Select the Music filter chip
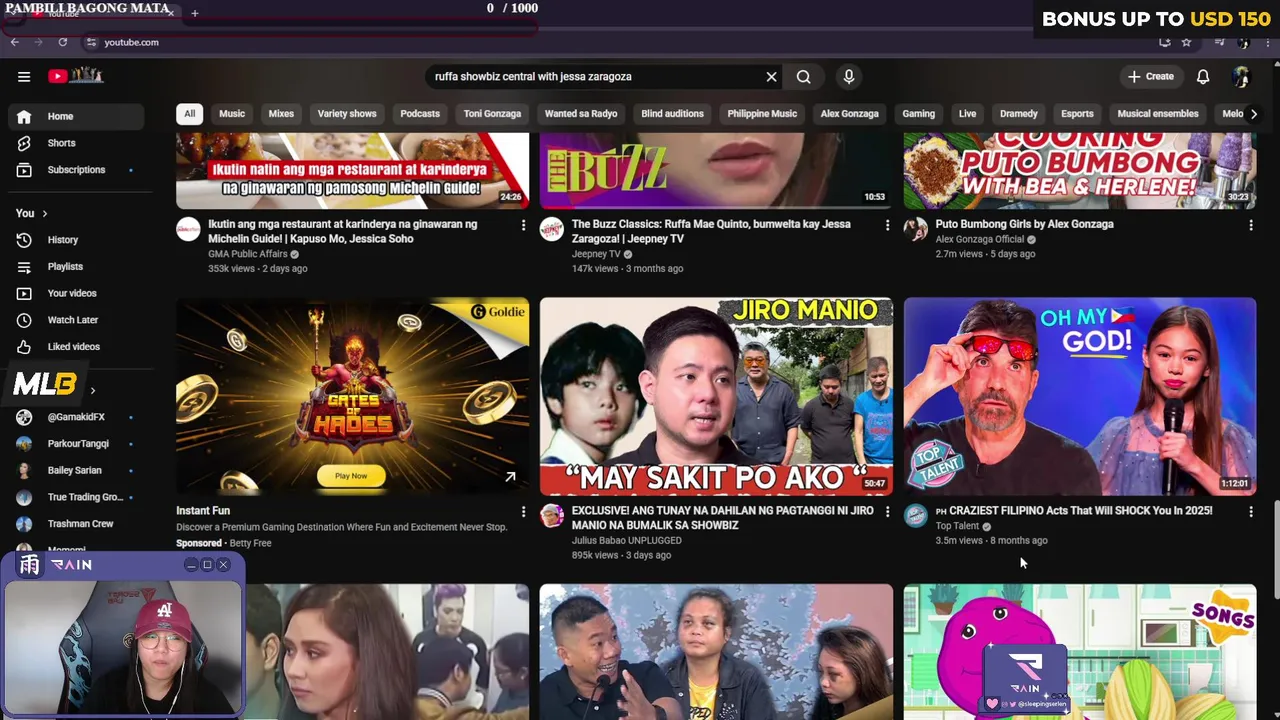This screenshot has height=720, width=1280. pyautogui.click(x=232, y=114)
